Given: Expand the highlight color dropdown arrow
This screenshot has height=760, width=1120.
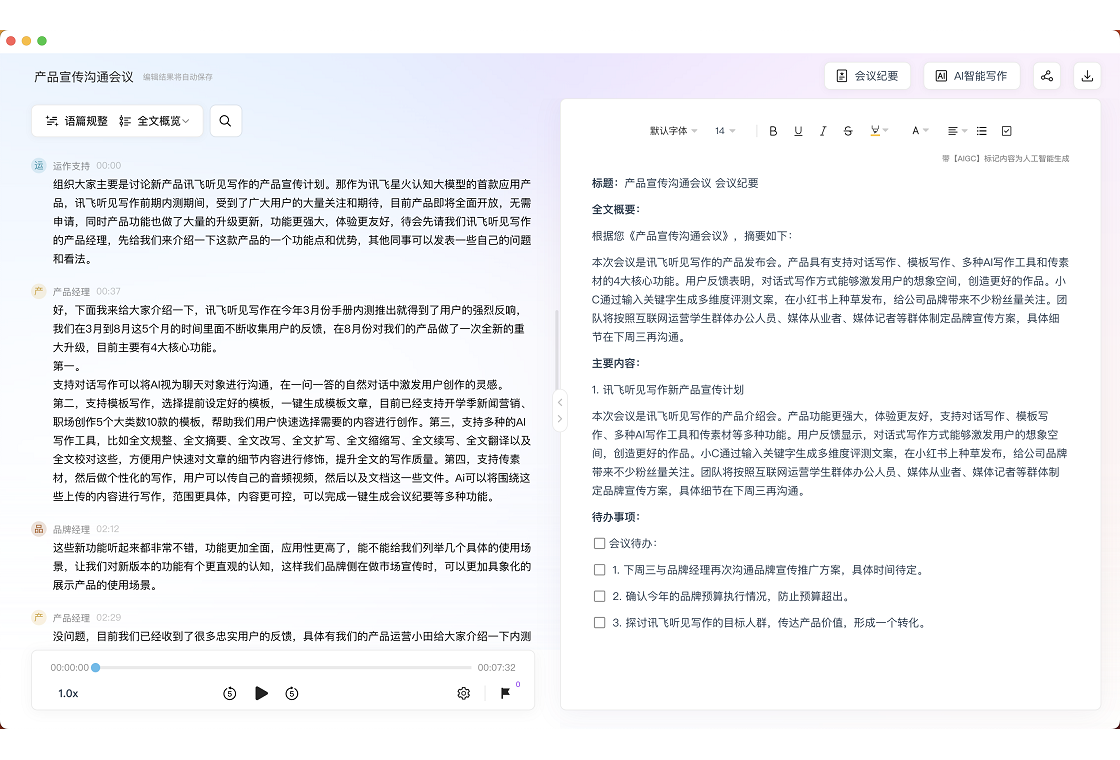Looking at the screenshot, I should click(x=886, y=131).
